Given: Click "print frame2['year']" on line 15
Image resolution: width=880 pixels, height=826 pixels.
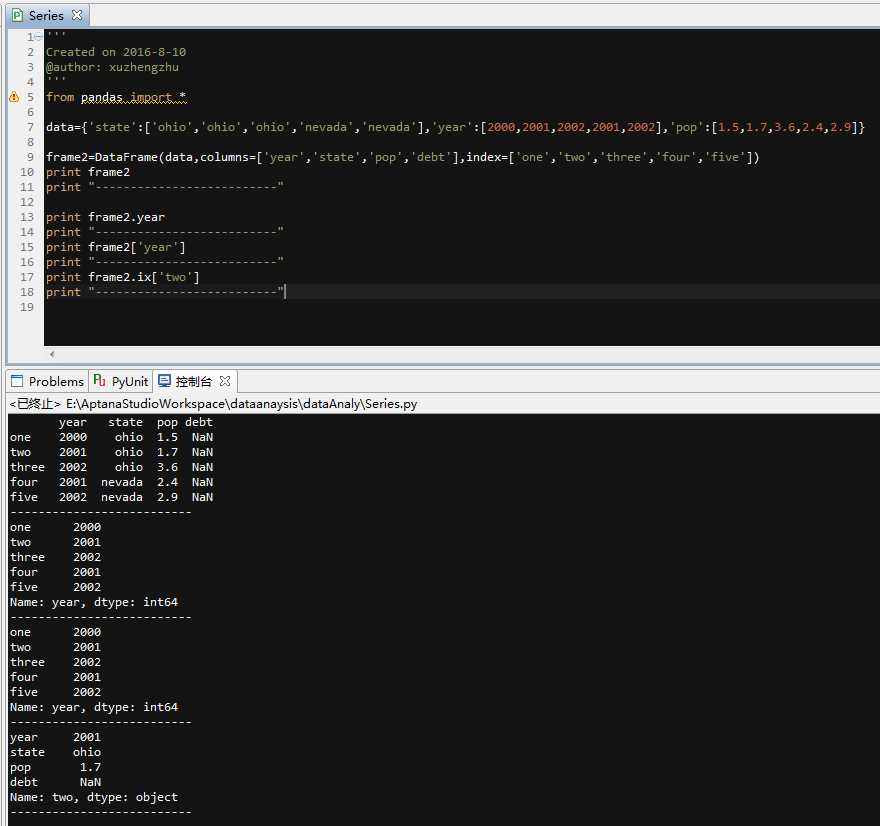Looking at the screenshot, I should pos(116,247).
